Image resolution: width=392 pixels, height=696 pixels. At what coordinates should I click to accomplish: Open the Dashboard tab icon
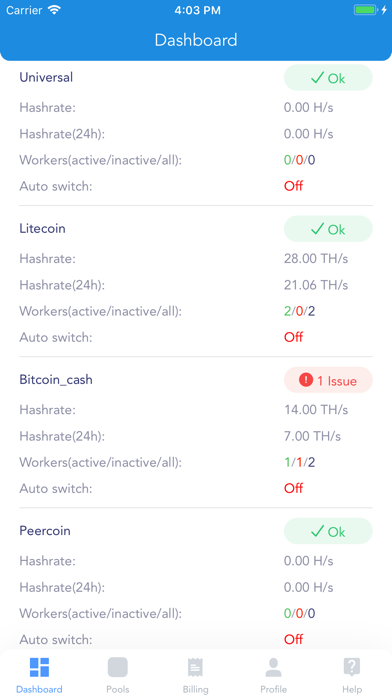click(x=39, y=667)
